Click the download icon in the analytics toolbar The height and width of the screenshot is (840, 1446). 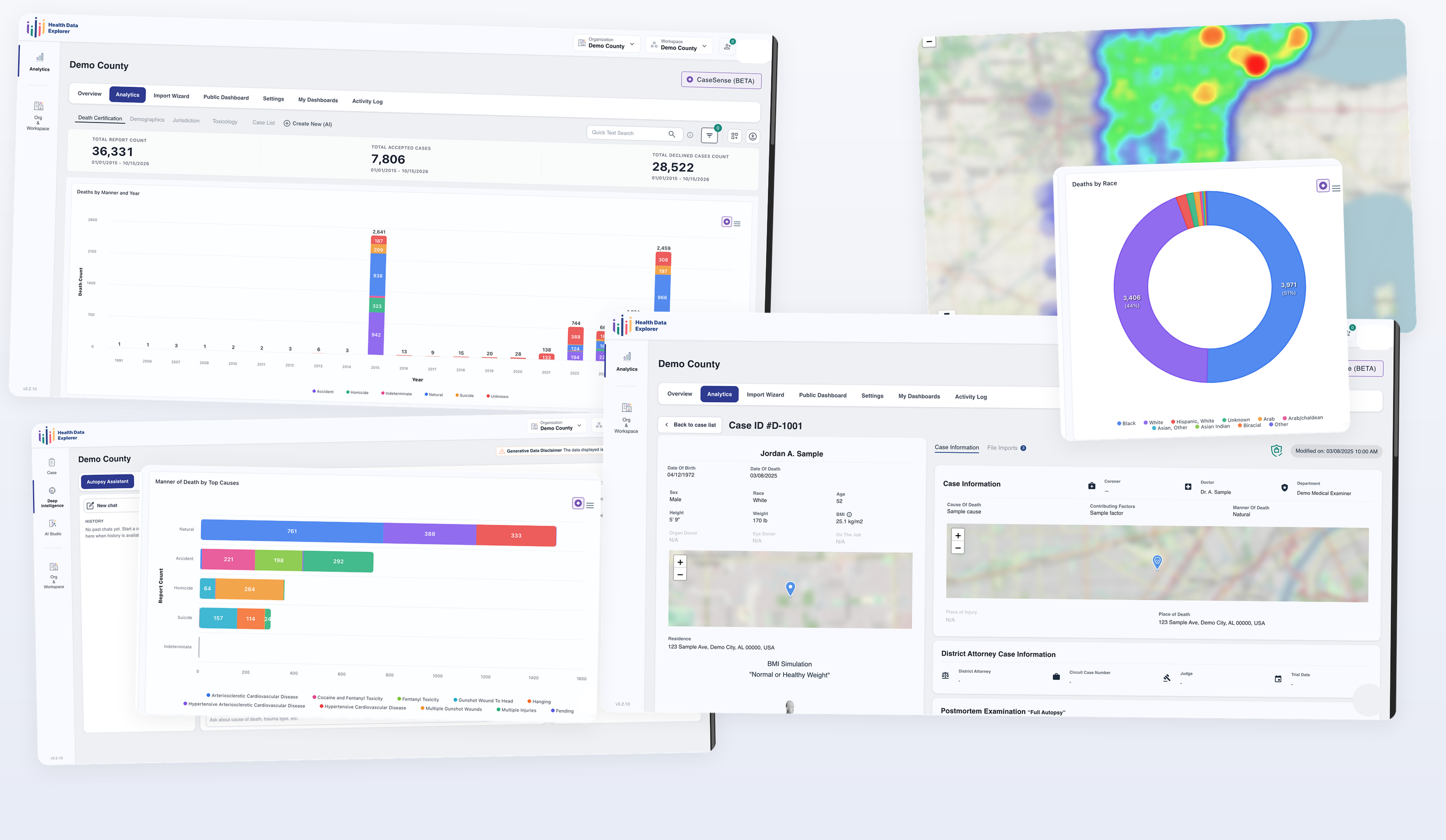tap(753, 136)
